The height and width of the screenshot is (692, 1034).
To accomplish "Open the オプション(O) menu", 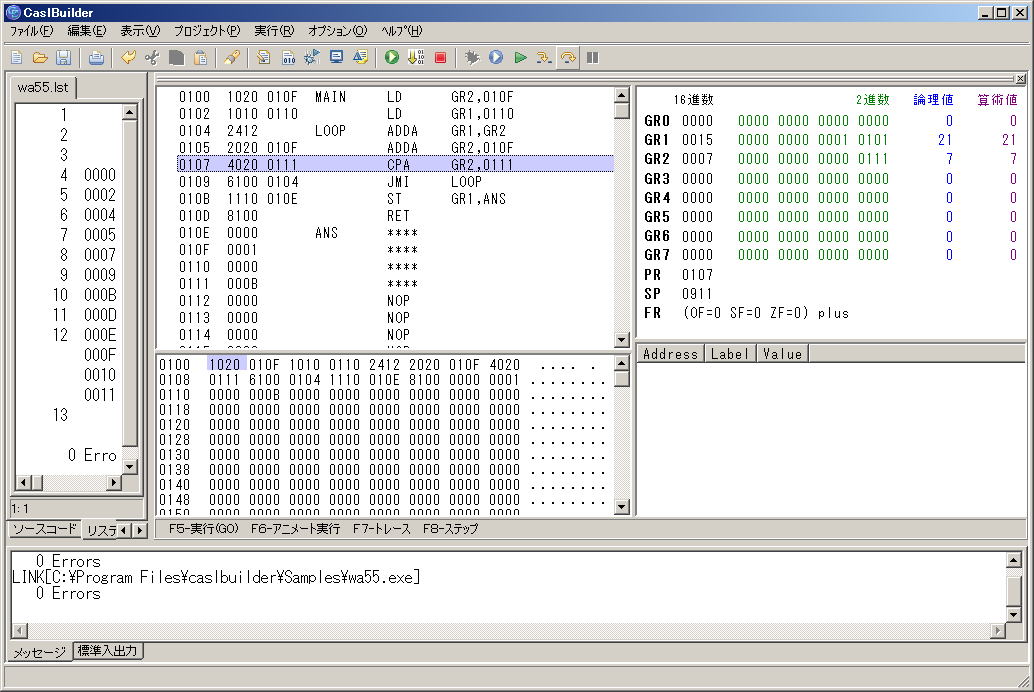I will click(x=337, y=31).
